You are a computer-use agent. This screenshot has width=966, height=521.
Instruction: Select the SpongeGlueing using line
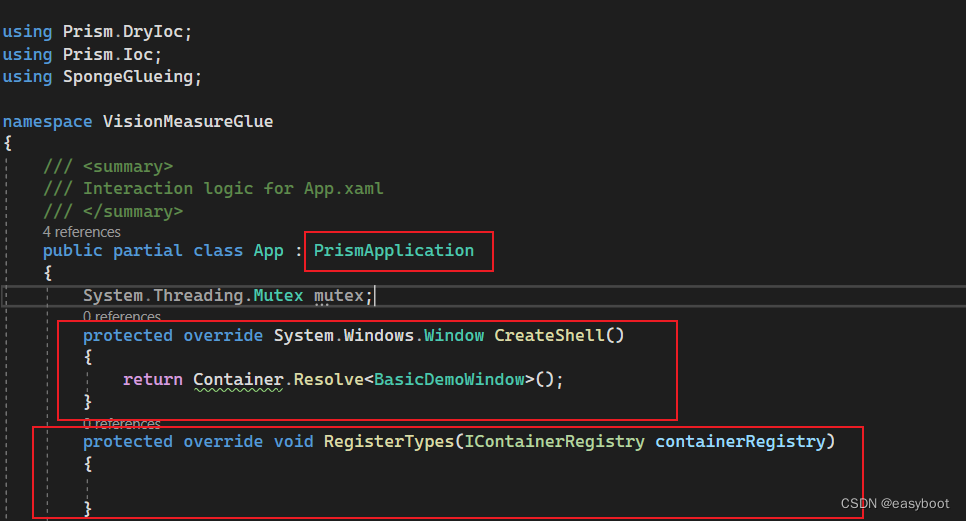point(102,76)
